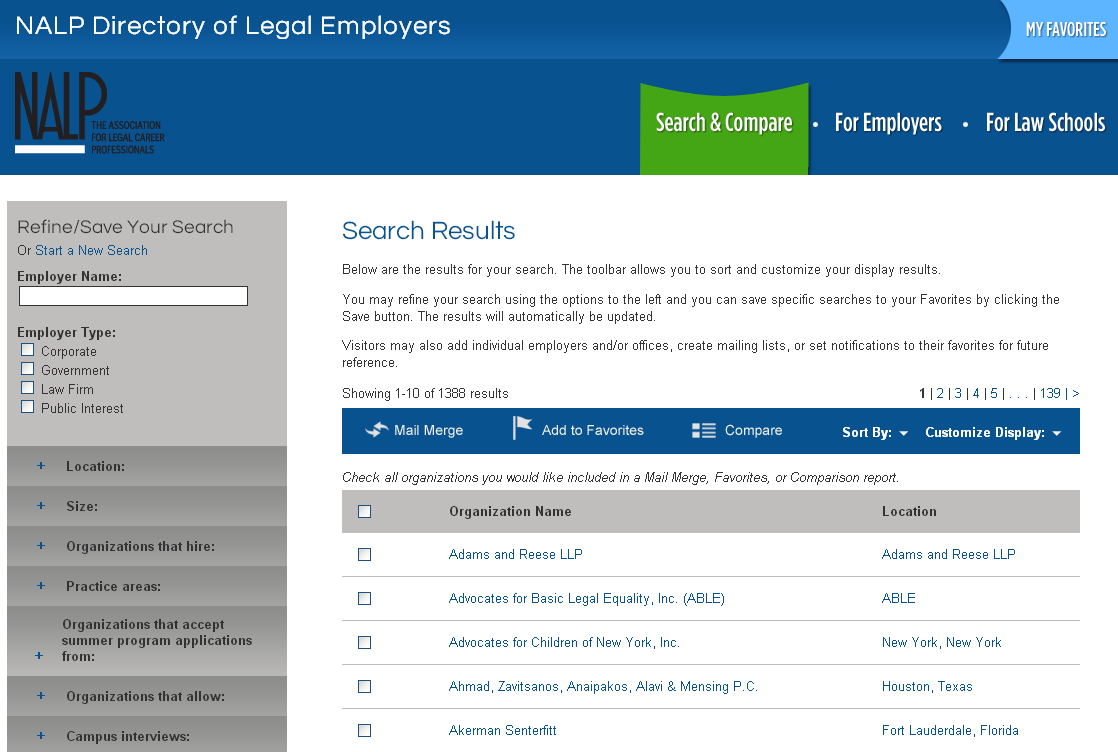Click the Employer Name input field
The height and width of the screenshot is (752, 1118).
133,296
